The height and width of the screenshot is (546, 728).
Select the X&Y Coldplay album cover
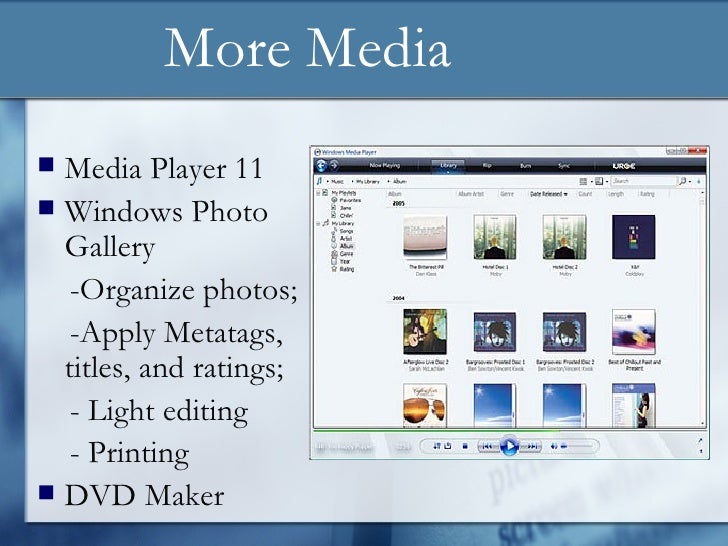pos(634,237)
